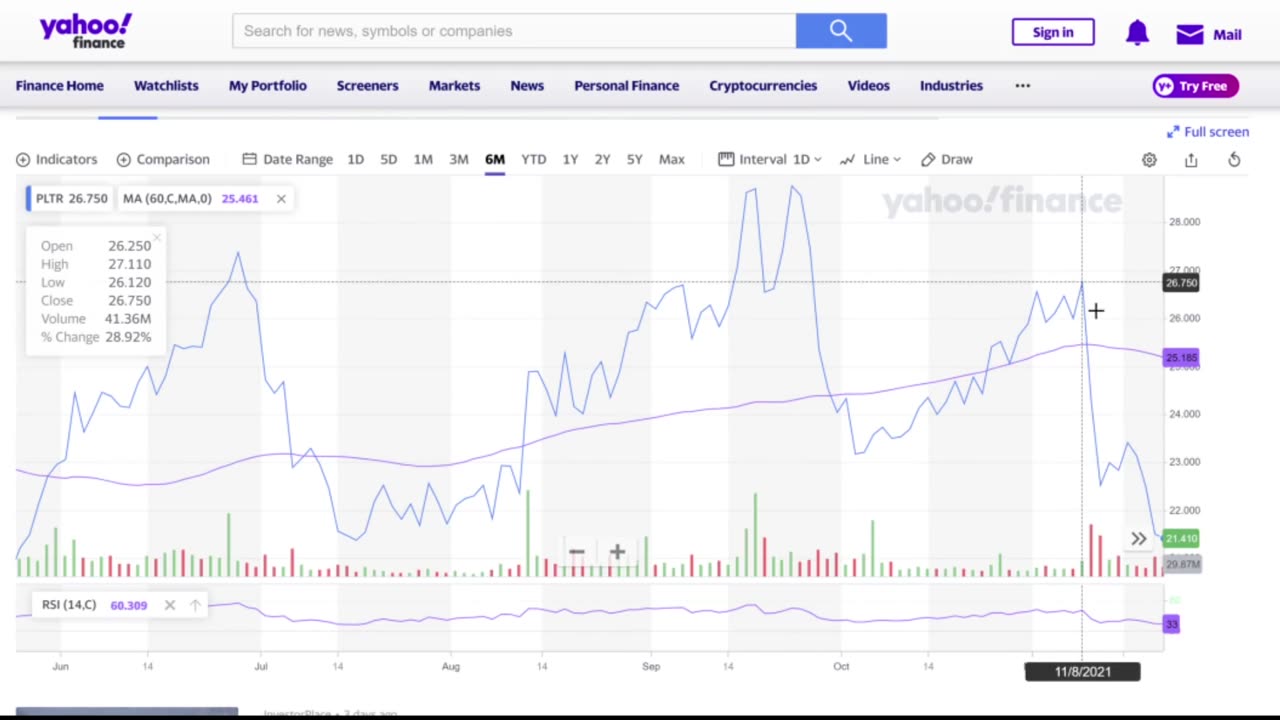The image size is (1280, 720).
Task: Remove the RSI (14,C) indicator
Action: [x=170, y=605]
